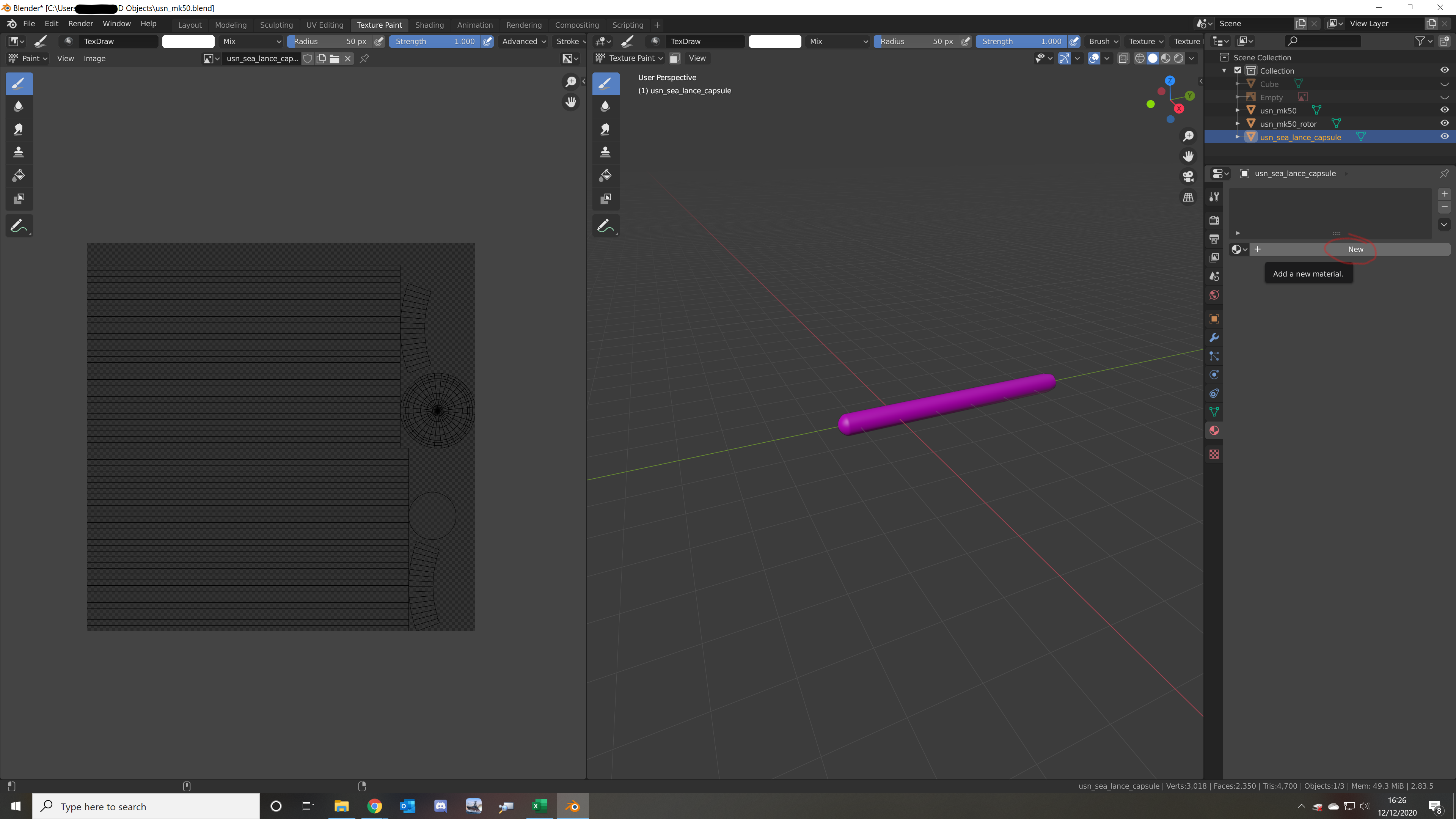
Task: Open the Render menu
Action: 80,24
